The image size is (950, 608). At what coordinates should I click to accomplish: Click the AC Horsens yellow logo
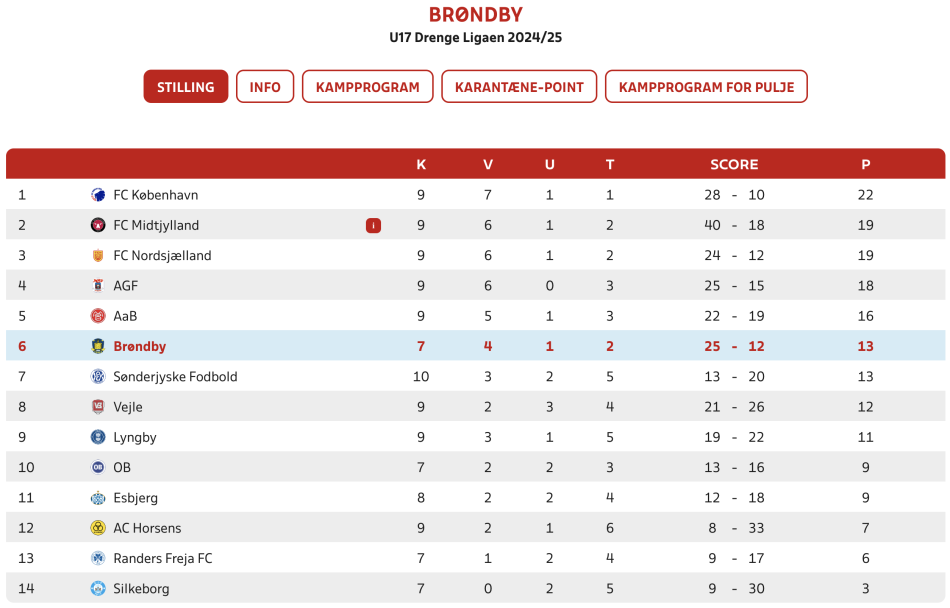pos(98,528)
